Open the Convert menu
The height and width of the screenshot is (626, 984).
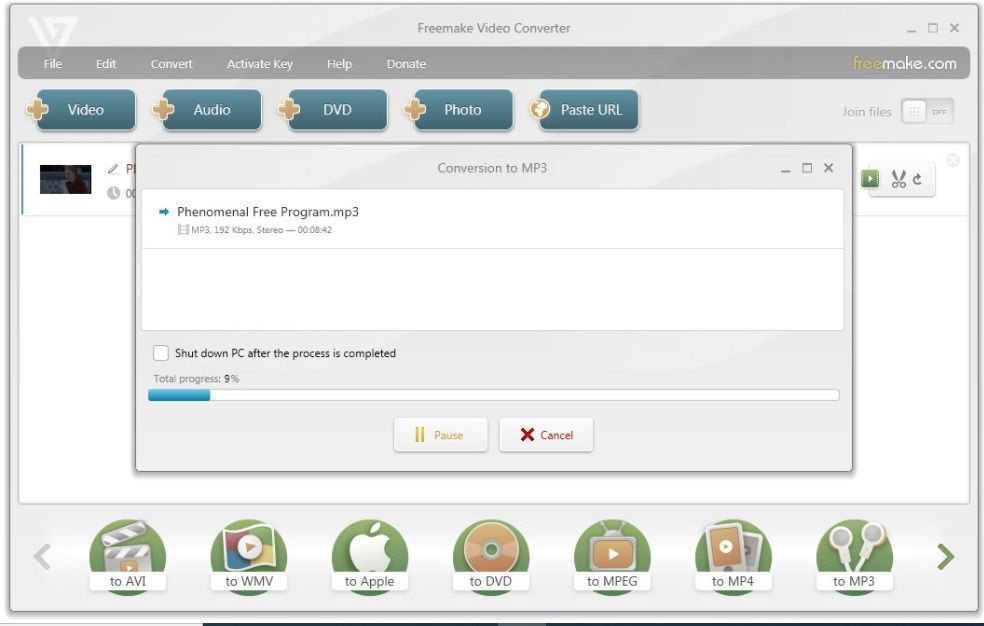tap(171, 64)
